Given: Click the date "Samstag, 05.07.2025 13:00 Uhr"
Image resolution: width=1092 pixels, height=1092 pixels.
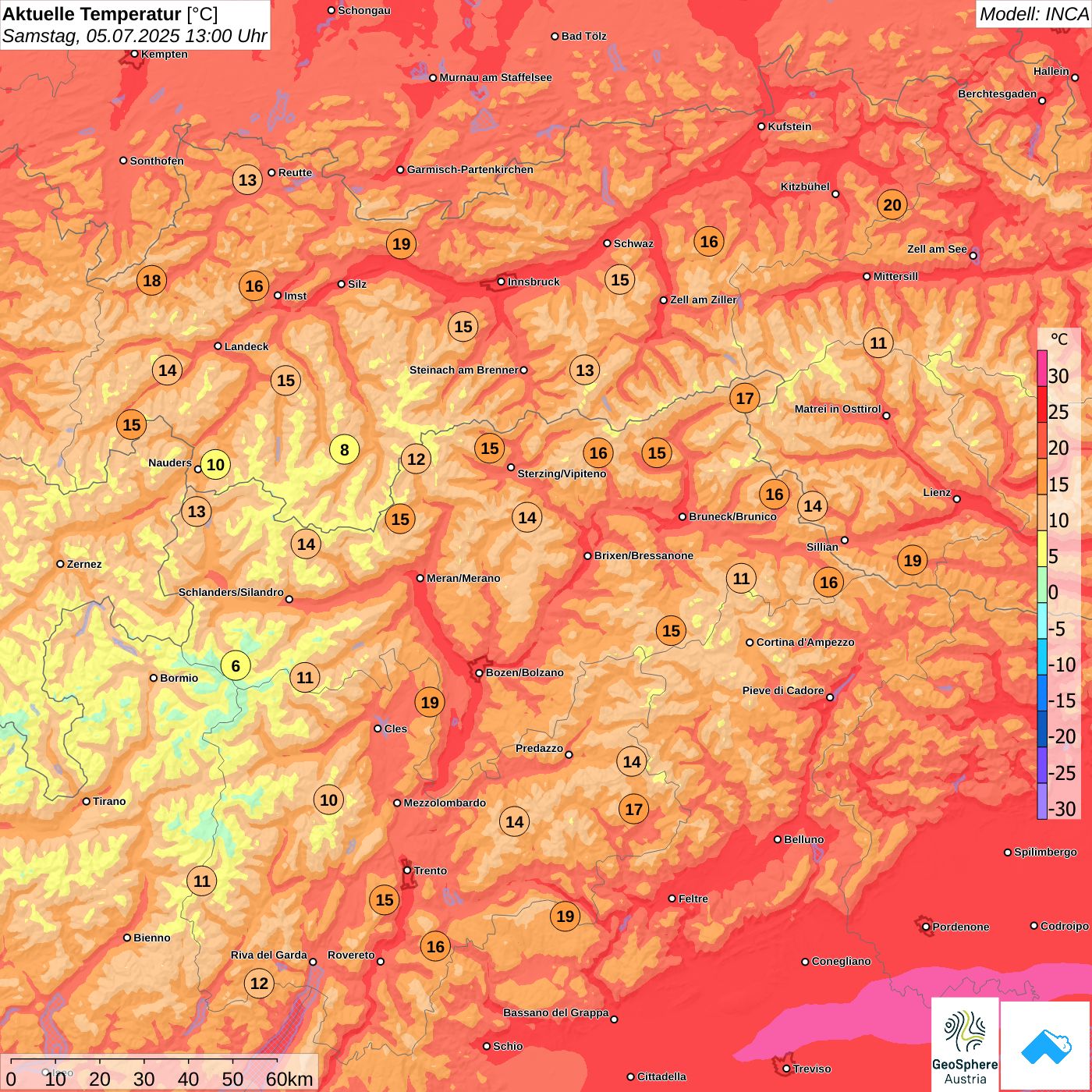Looking at the screenshot, I should (135, 36).
